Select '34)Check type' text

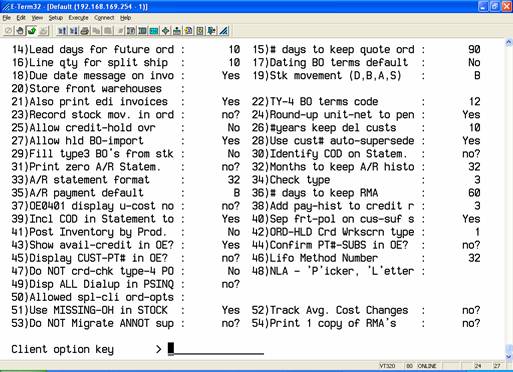tap(291, 179)
